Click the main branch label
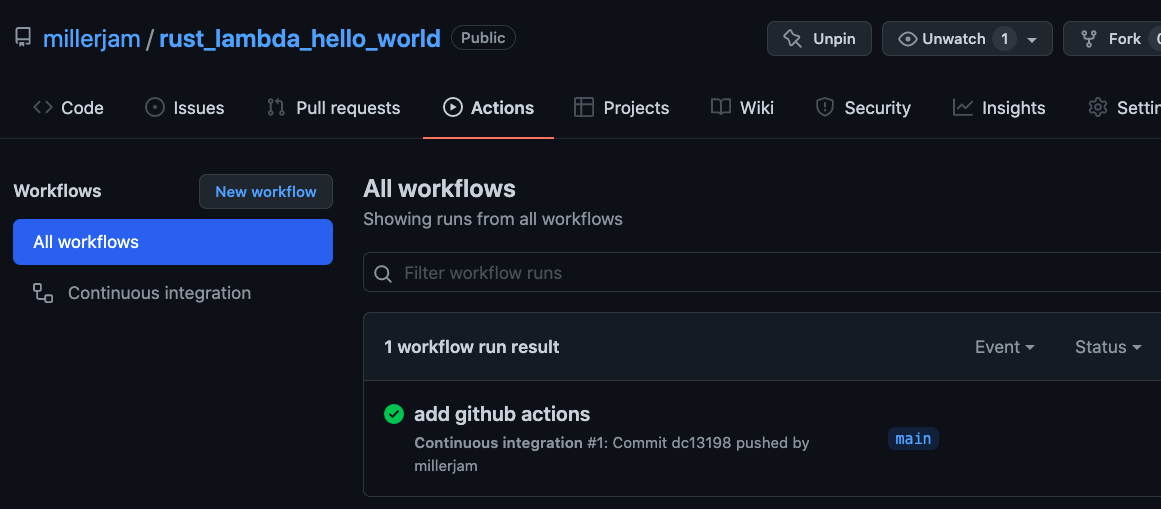The image size is (1161, 509). [913, 439]
